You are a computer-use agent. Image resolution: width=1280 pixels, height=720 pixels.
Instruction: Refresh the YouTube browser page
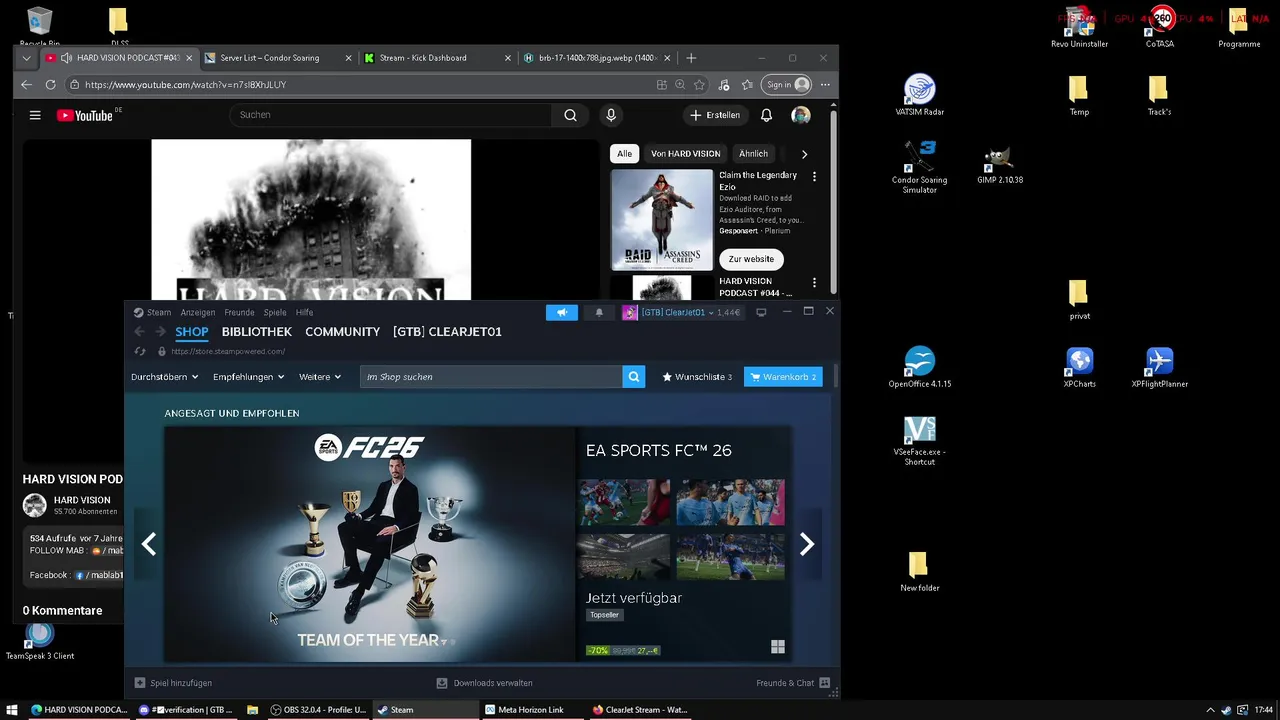[x=50, y=85]
